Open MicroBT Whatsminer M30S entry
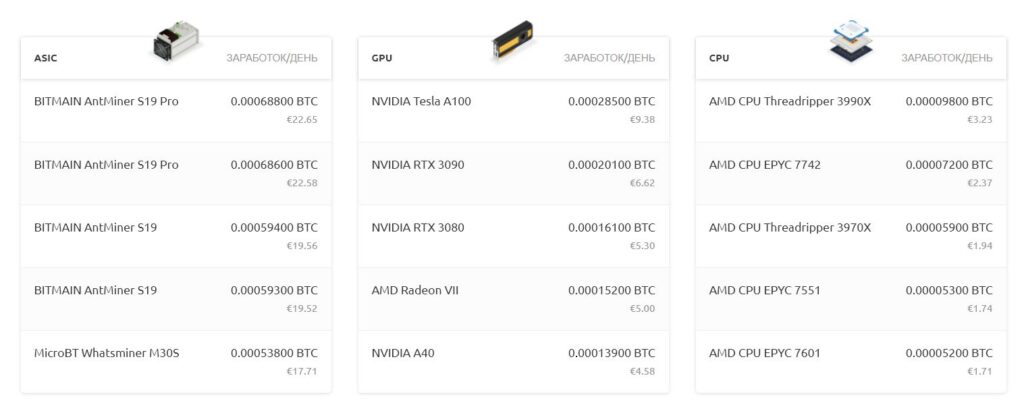 click(x=176, y=362)
